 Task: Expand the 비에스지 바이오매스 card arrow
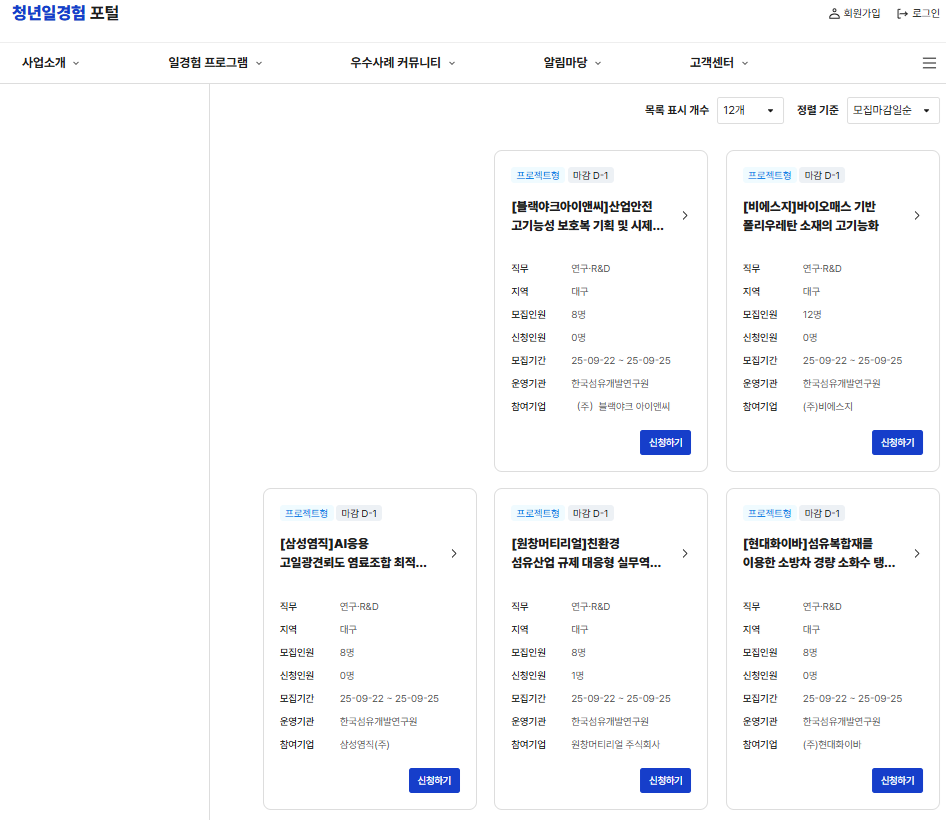click(917, 215)
